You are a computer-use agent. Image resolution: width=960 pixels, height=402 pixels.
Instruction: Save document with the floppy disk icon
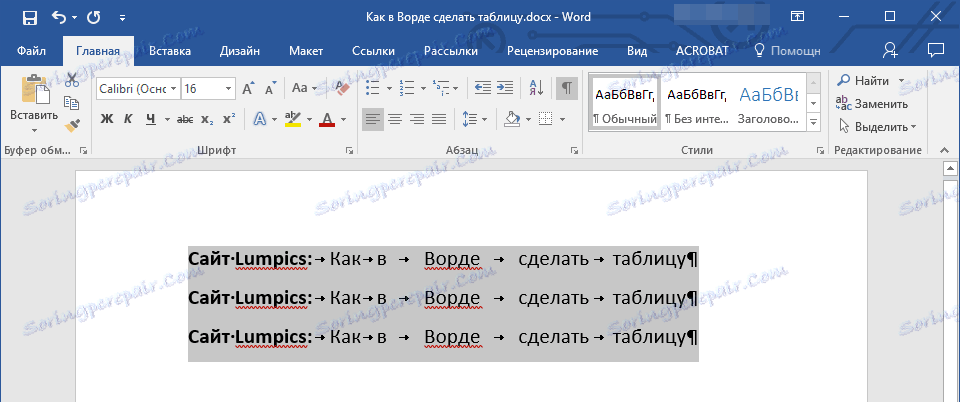tap(29, 18)
